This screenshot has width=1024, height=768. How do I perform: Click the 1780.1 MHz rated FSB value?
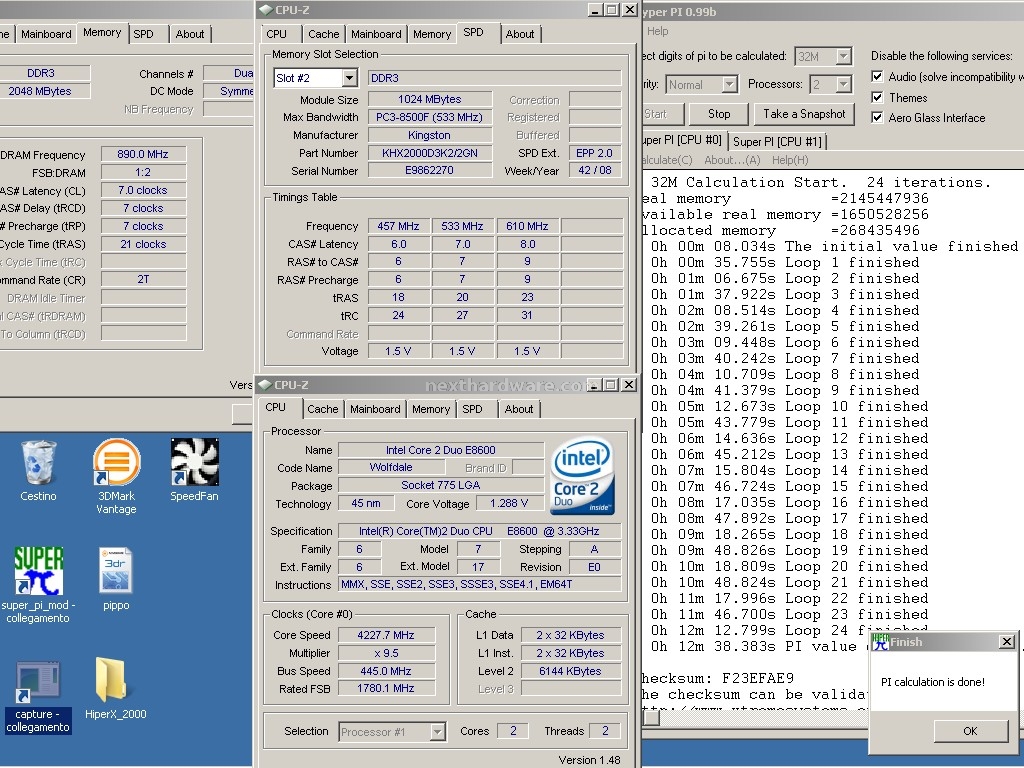(x=386, y=688)
